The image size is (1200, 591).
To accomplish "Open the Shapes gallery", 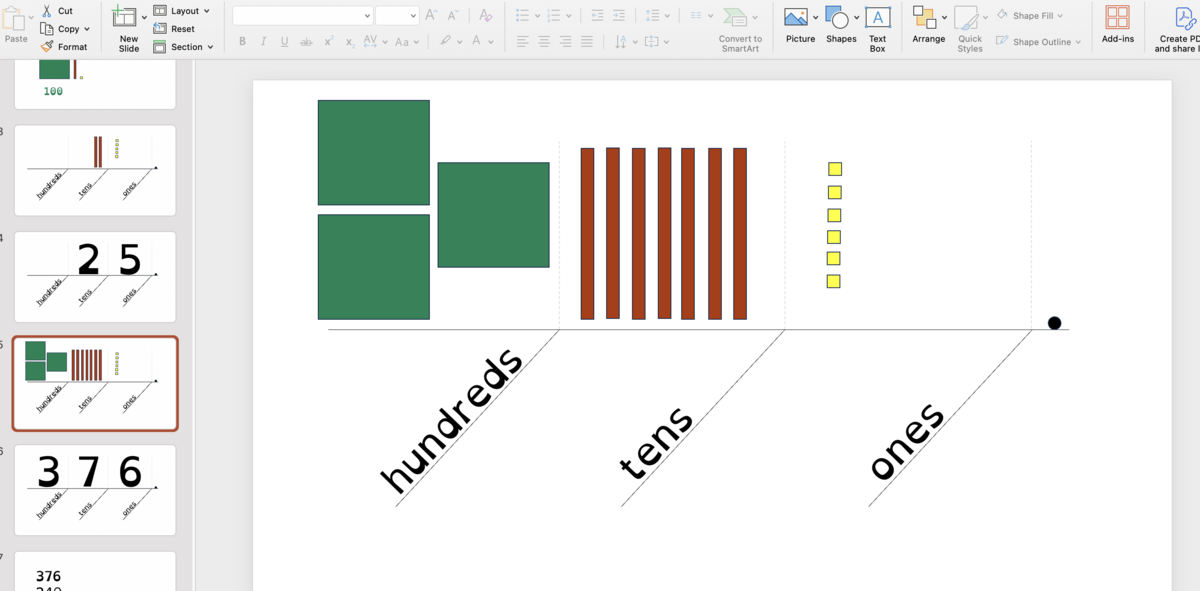I will [x=841, y=25].
